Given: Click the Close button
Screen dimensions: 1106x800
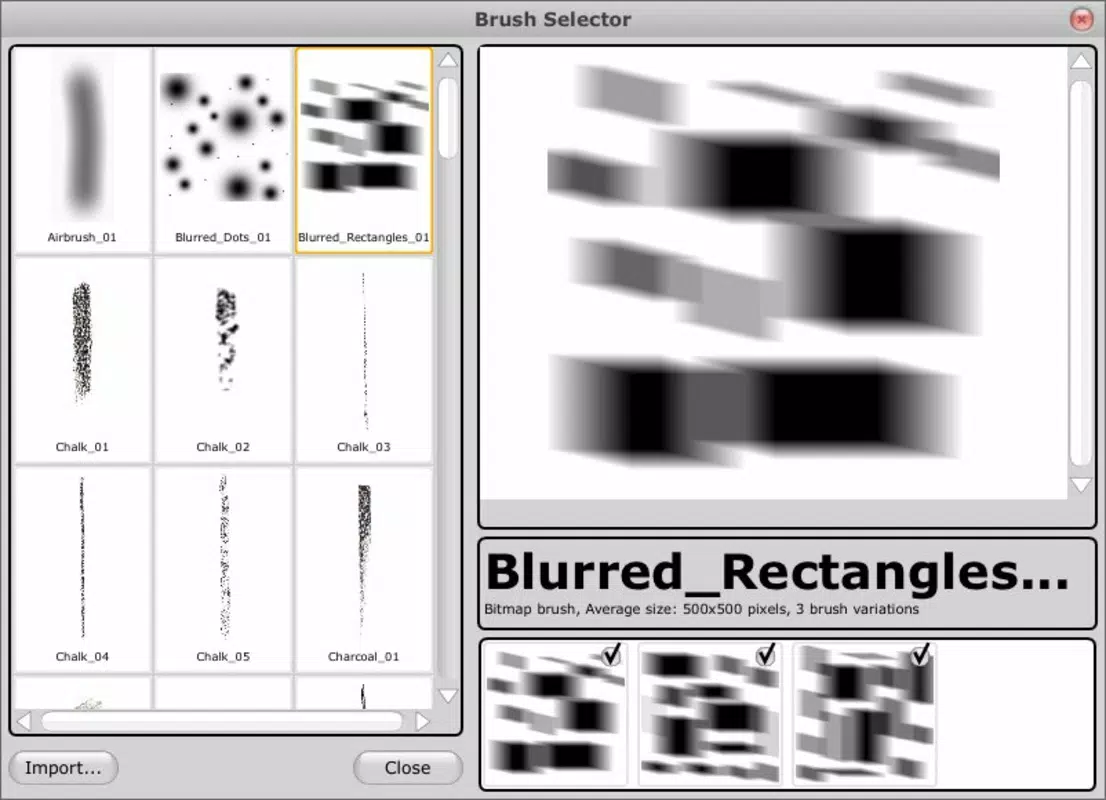Looking at the screenshot, I should pos(408,768).
